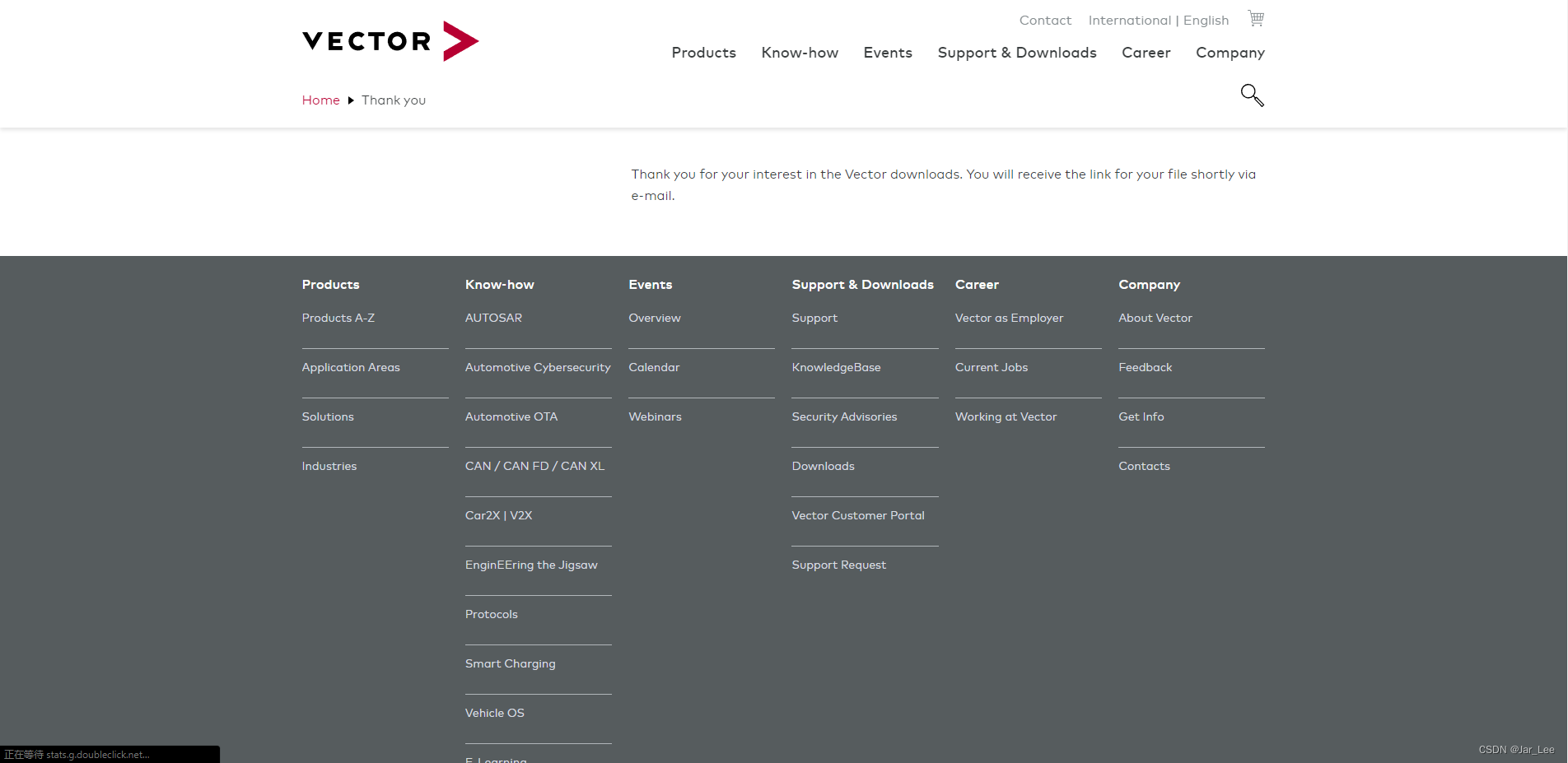Click the thank-you message paragraph
The image size is (1568, 763).
tap(944, 185)
